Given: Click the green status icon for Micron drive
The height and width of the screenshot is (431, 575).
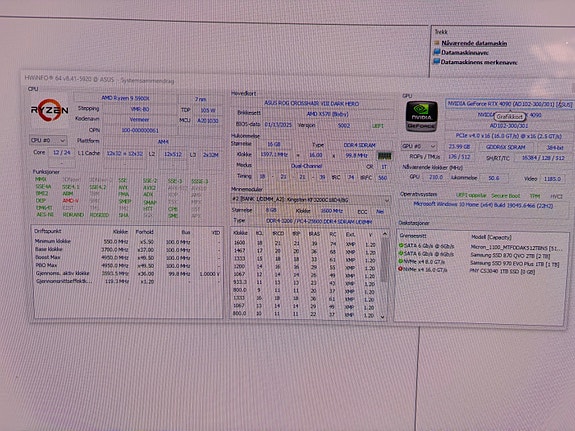Looking at the screenshot, I should coord(401,245).
